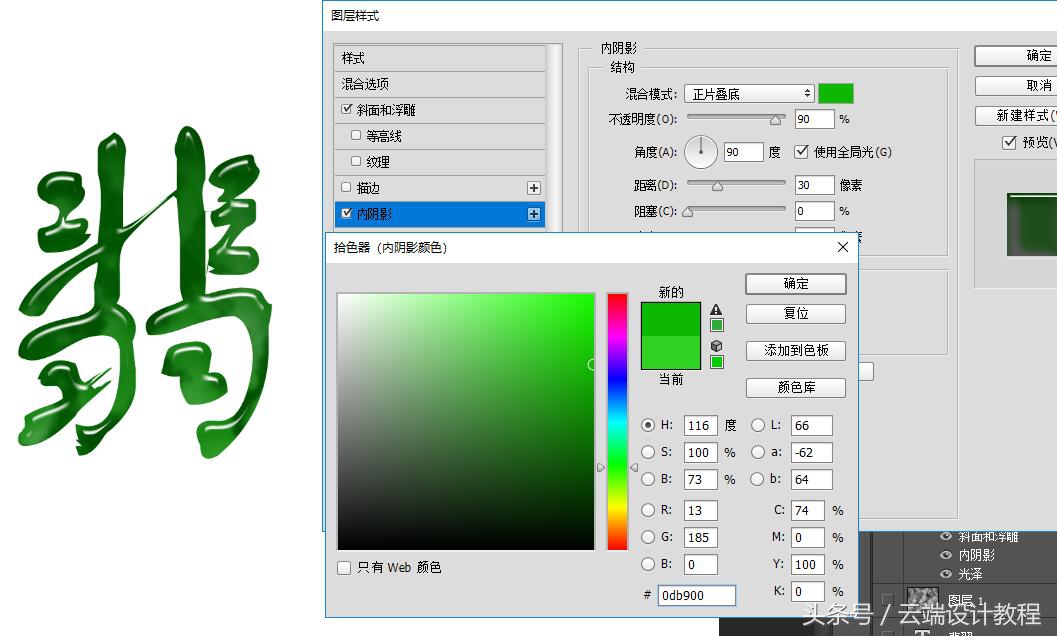This screenshot has width=1057, height=636.
Task: Click the hex code field showing 0db900
Action: click(x=696, y=595)
